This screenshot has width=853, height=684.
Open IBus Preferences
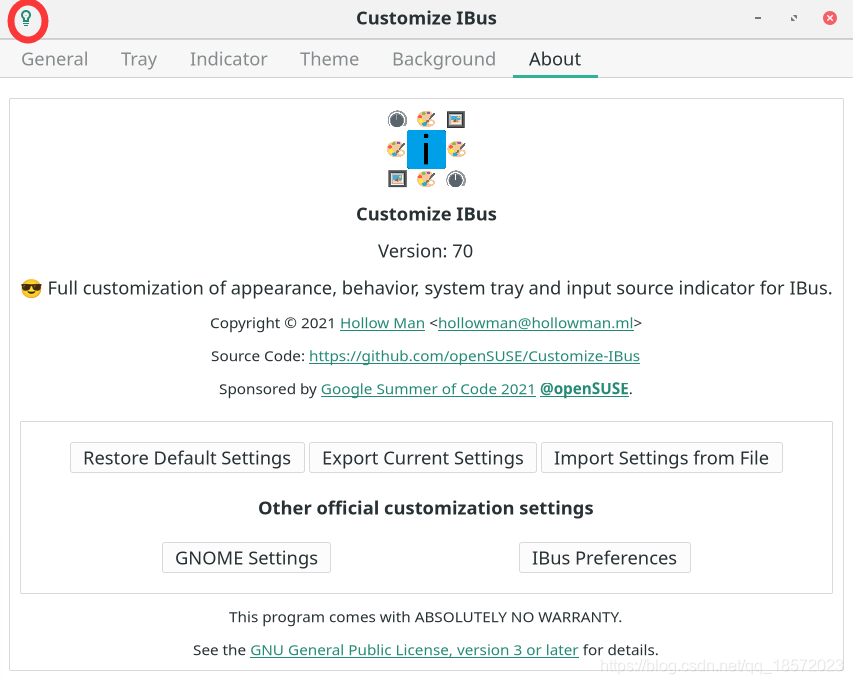coord(604,558)
